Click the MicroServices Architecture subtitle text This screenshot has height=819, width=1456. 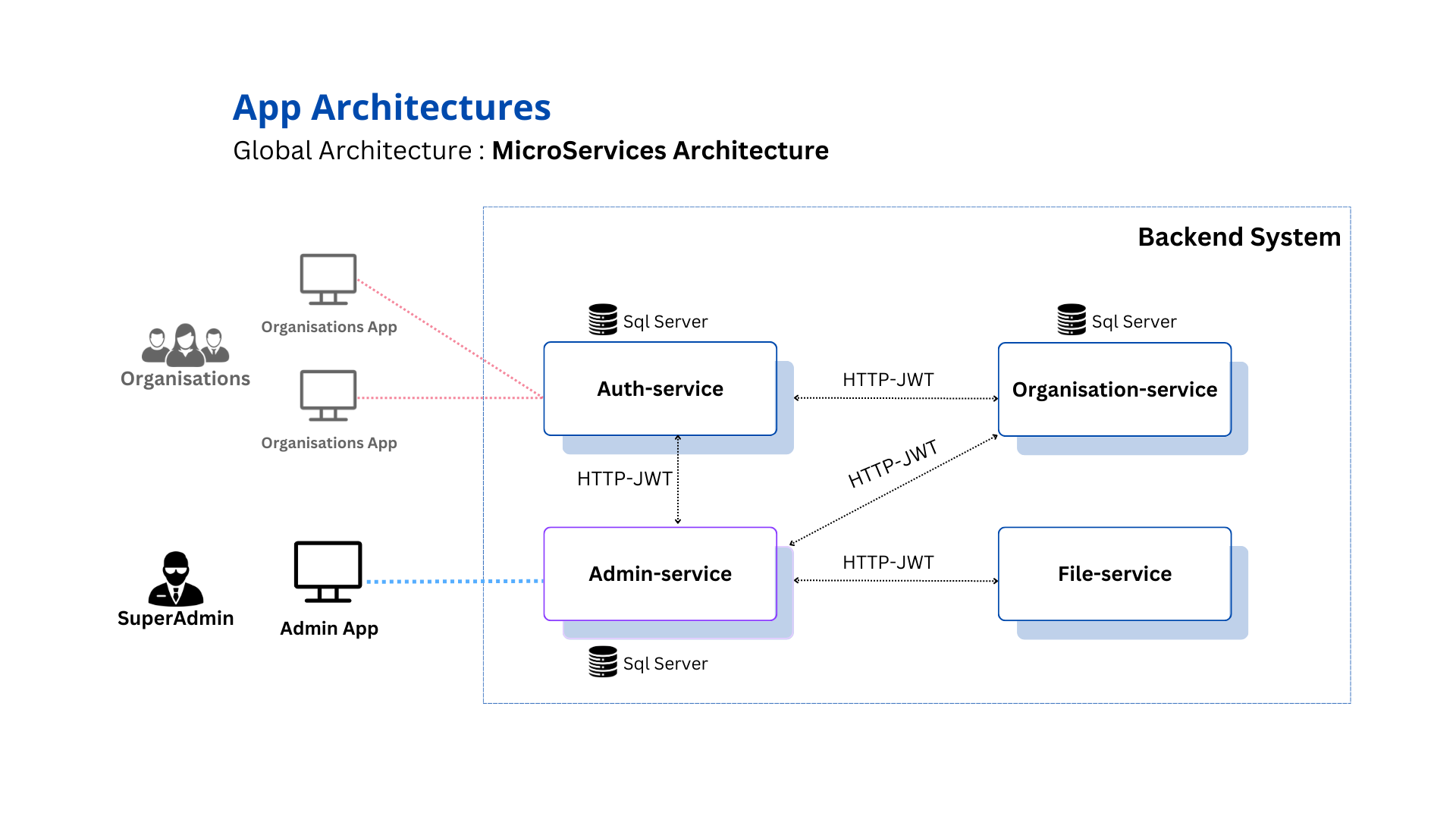661,150
